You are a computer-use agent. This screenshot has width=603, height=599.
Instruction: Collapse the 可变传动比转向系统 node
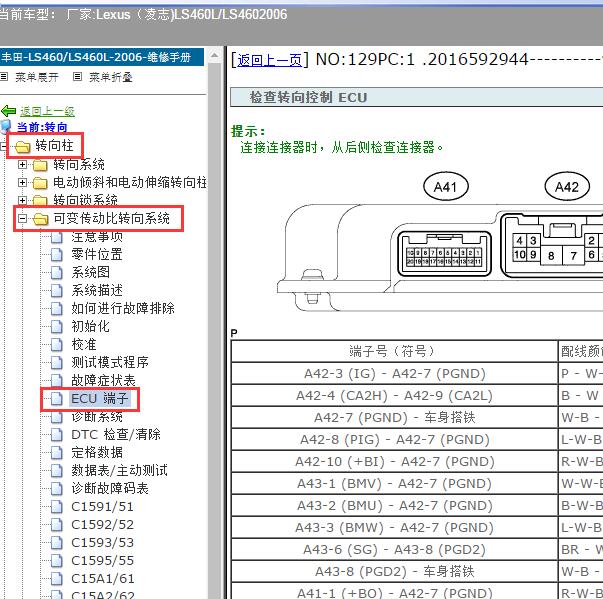coord(22,218)
